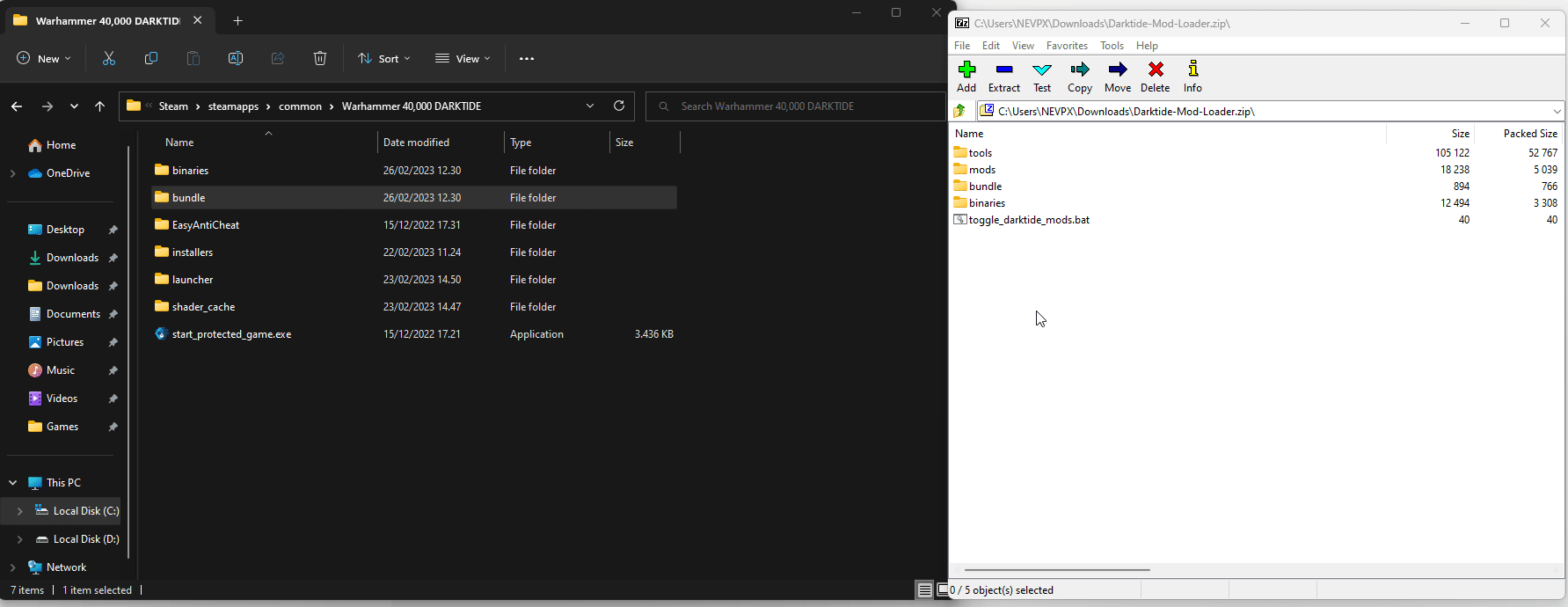Click the 7-Zip Info button
The height and width of the screenshot is (607, 1568).
(x=1192, y=77)
